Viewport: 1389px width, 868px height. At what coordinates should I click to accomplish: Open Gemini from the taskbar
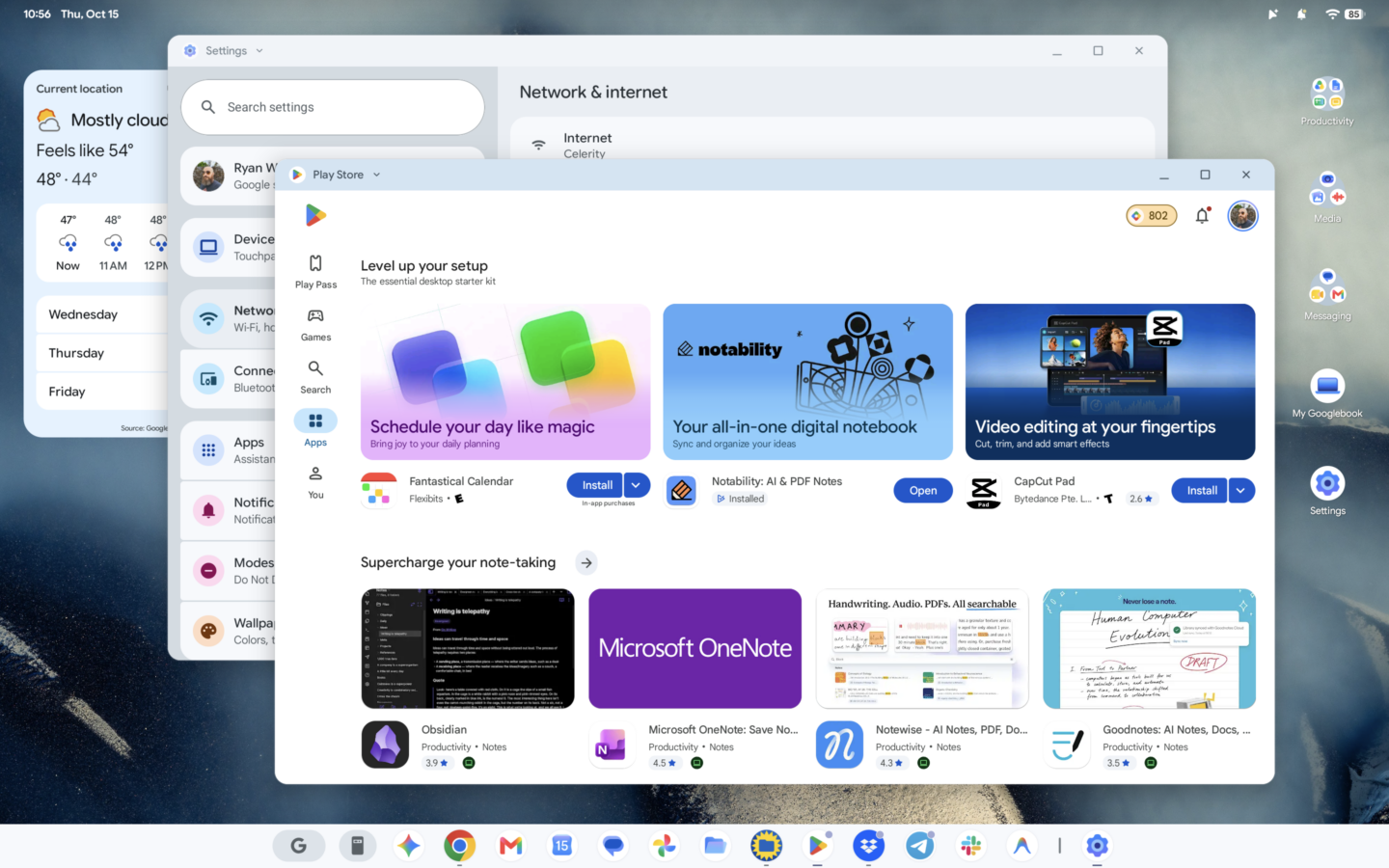[x=408, y=846]
